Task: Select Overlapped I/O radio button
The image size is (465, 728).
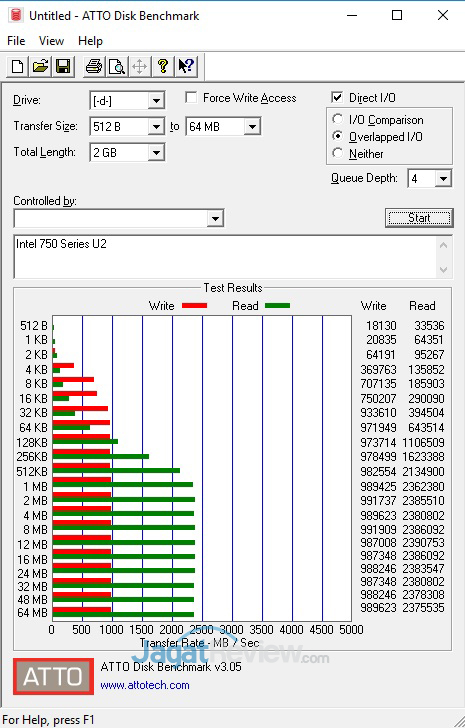Action: point(338,136)
